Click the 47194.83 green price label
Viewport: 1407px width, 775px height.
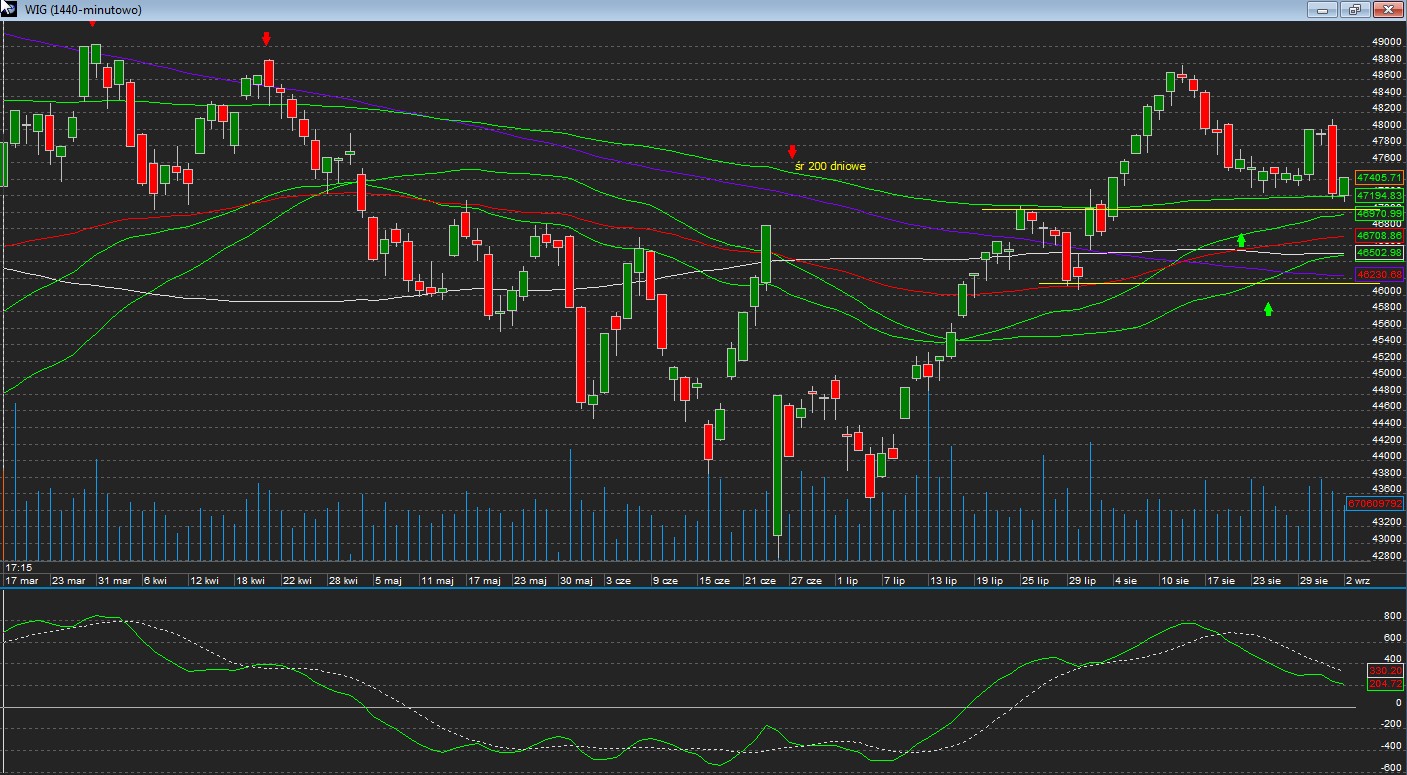click(1379, 196)
